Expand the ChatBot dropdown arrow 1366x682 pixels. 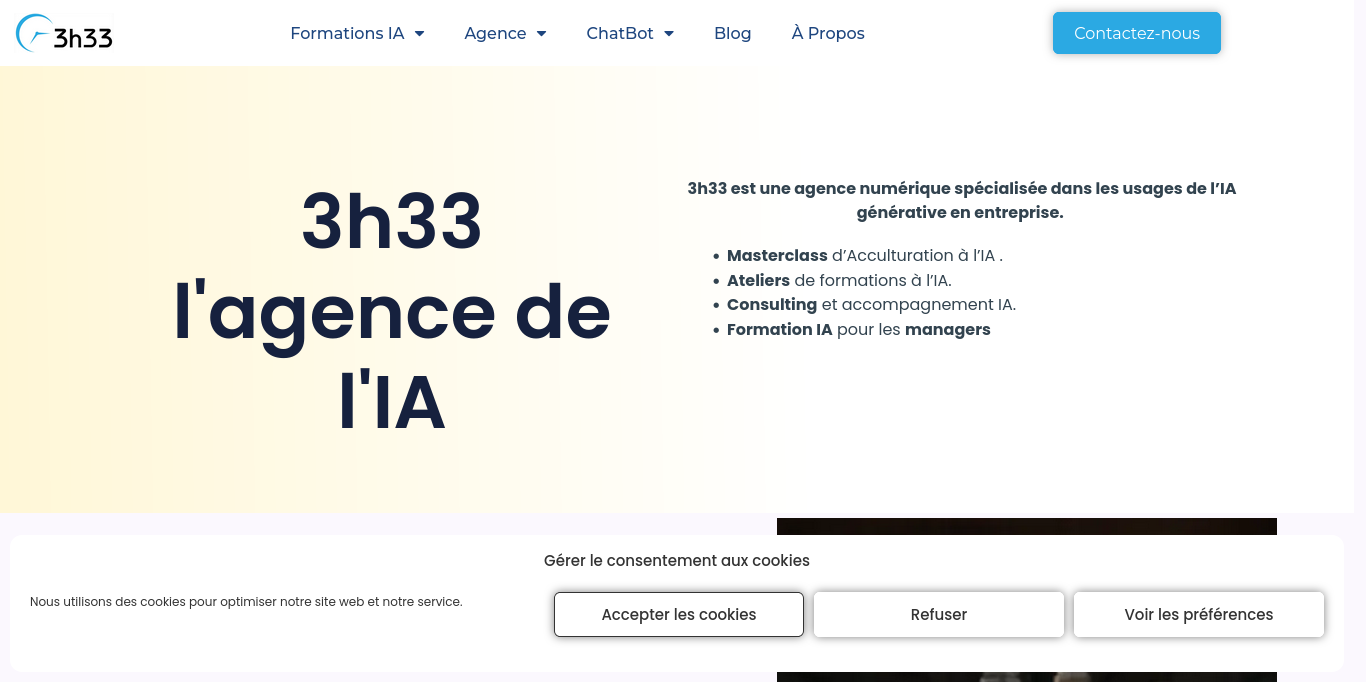point(668,33)
